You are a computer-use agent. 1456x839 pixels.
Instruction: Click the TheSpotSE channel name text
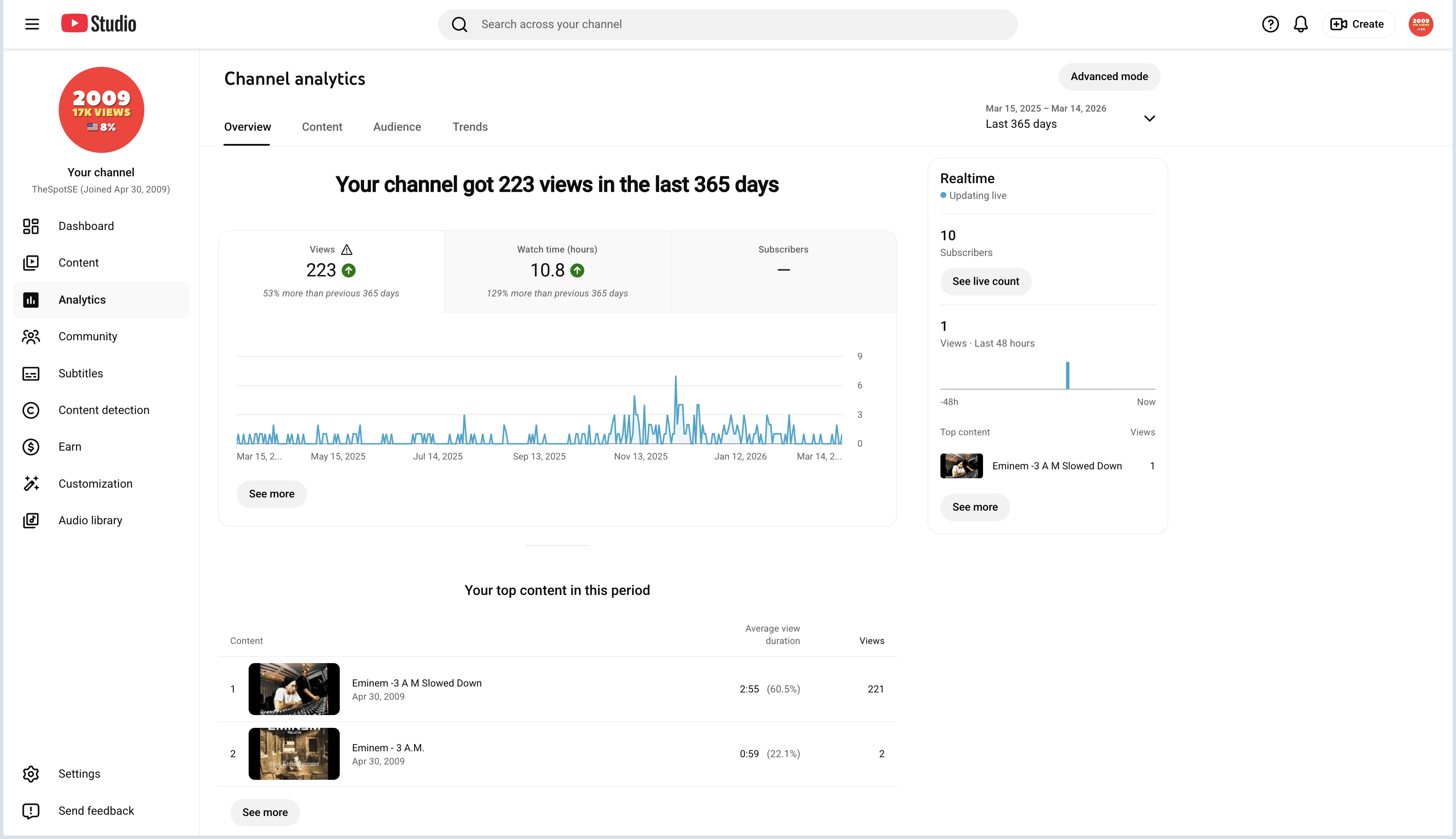click(101, 190)
